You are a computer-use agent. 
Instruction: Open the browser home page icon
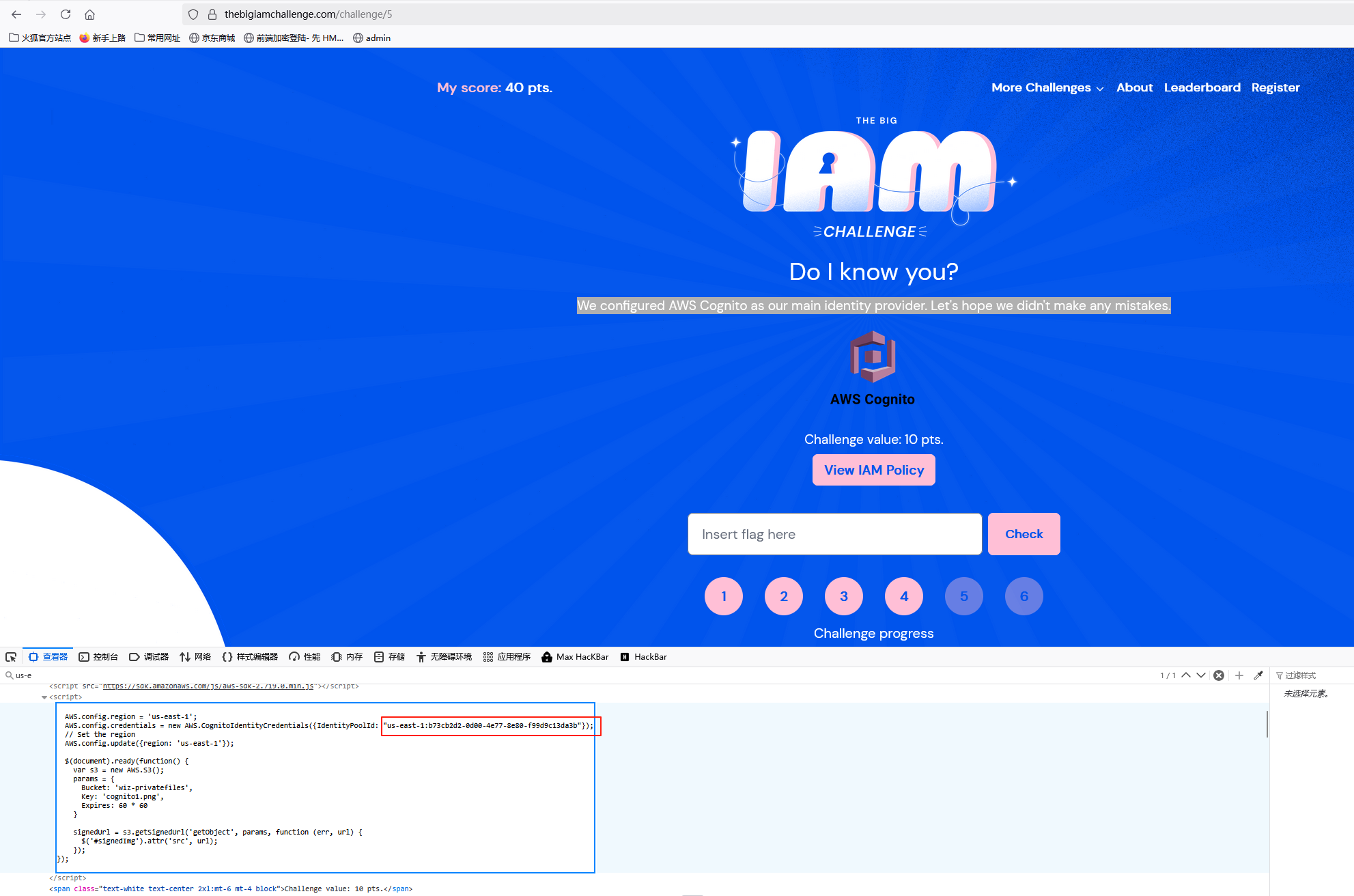(89, 14)
